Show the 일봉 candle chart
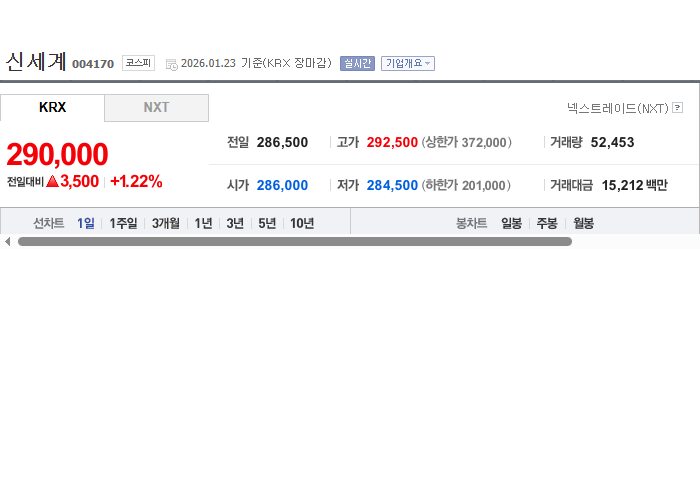Screen dimensions: 700x490 pos(511,223)
